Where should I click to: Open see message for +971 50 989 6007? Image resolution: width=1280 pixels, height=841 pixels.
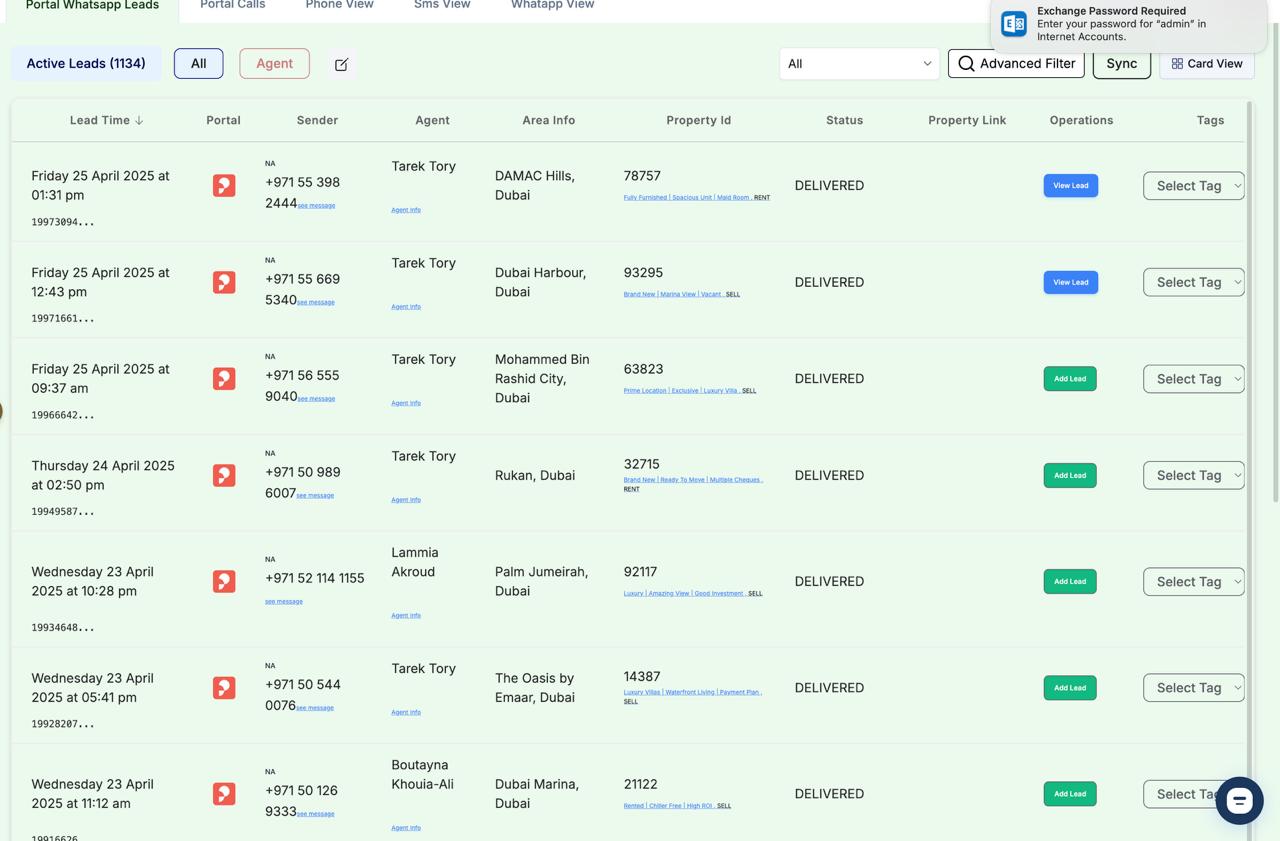(x=315, y=495)
